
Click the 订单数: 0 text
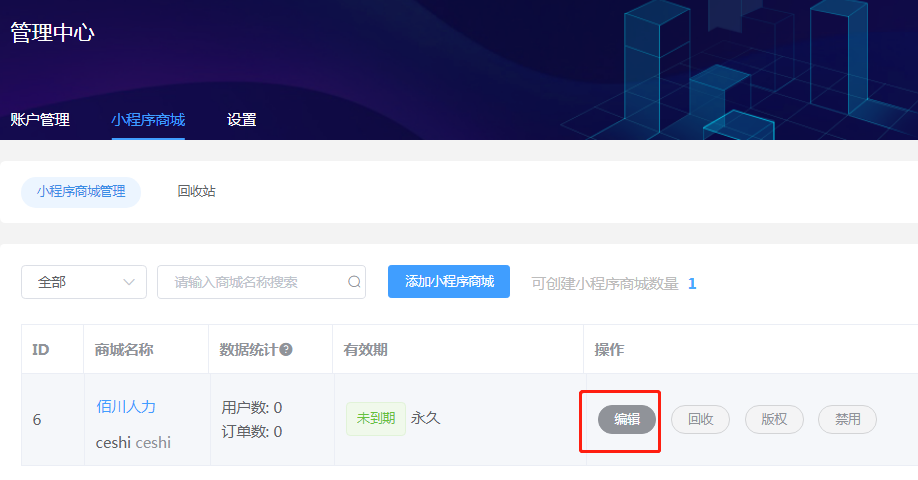click(252, 432)
